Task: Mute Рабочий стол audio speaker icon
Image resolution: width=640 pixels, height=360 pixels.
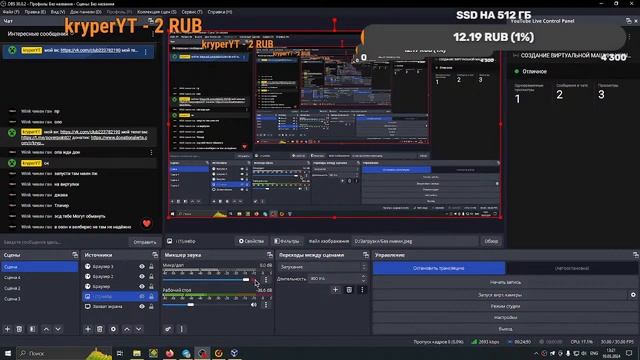Action: point(254,304)
